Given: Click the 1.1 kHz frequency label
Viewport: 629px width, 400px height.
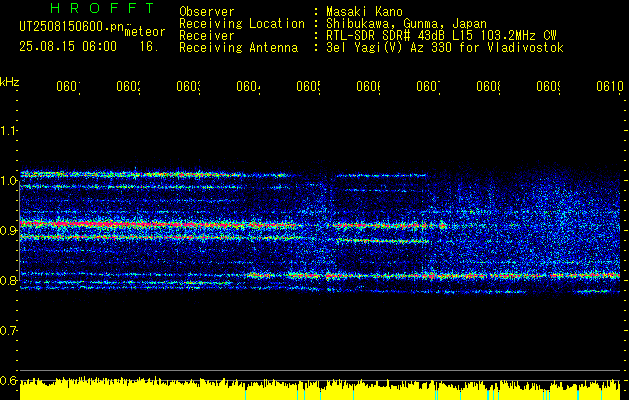Looking at the screenshot, I should [8, 130].
